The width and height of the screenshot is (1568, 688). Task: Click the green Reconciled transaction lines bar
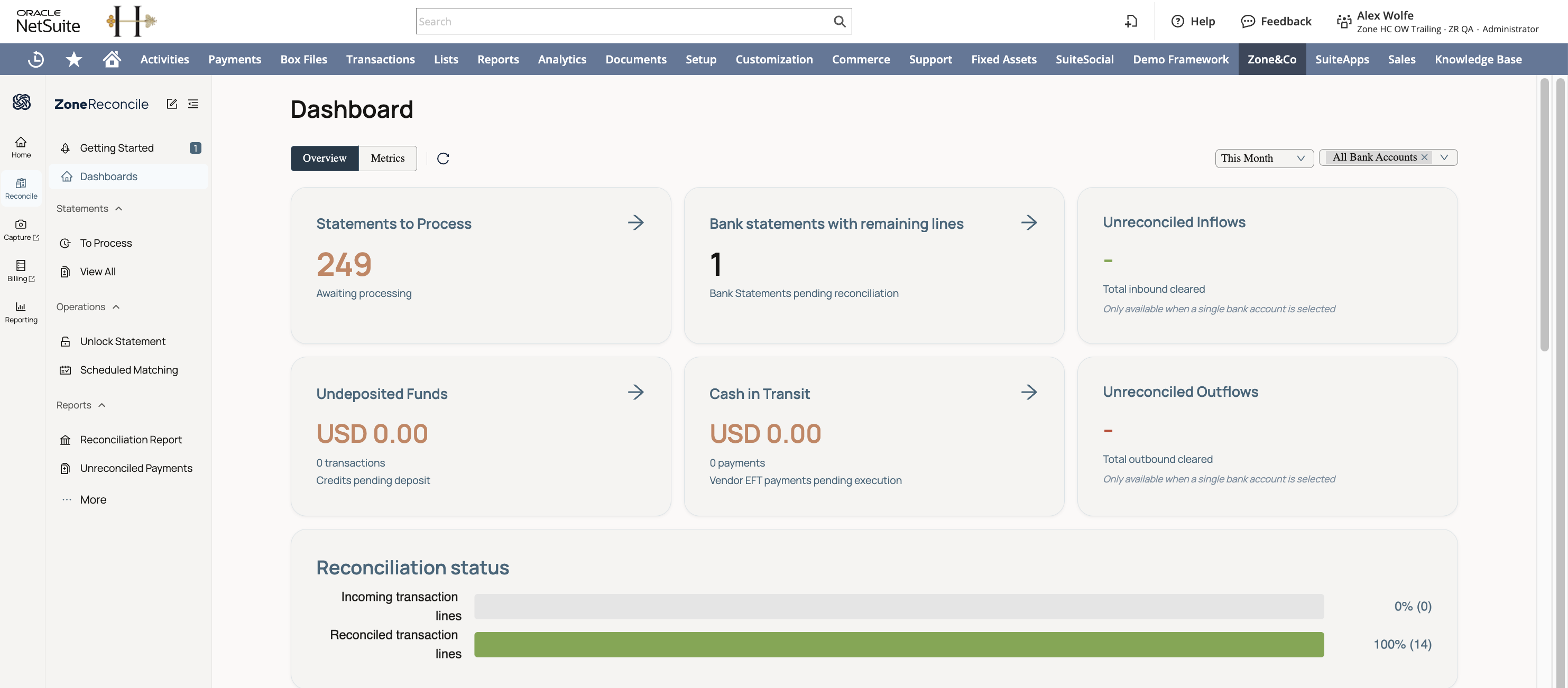point(899,644)
